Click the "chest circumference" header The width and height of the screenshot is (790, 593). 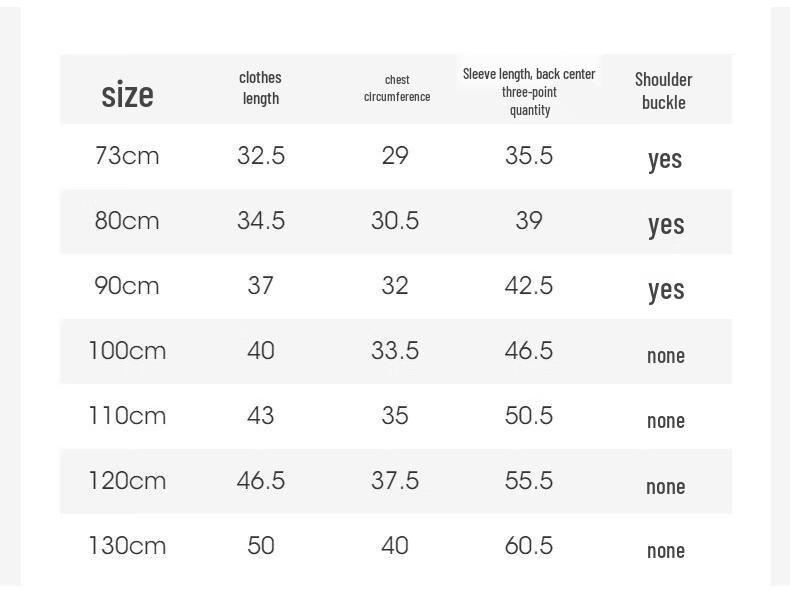point(396,88)
